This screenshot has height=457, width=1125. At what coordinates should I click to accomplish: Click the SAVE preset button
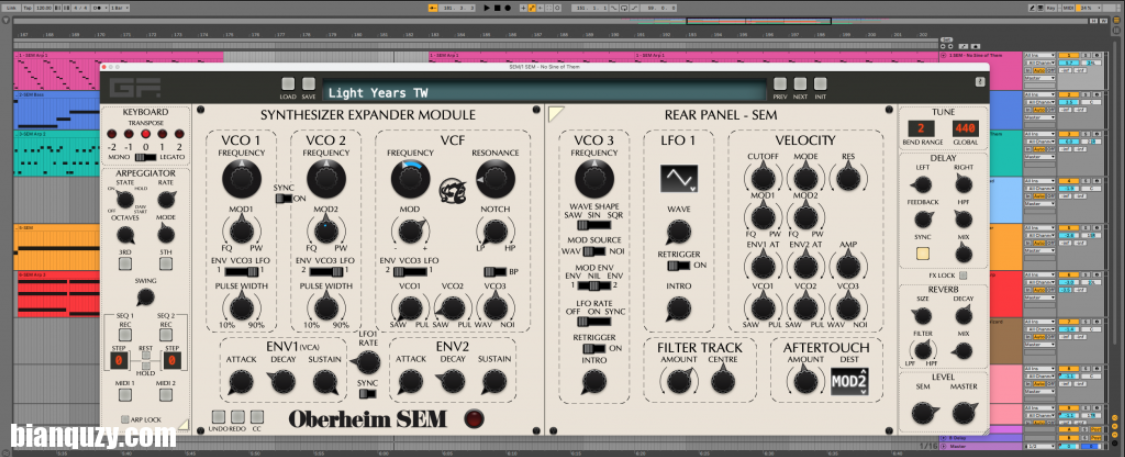click(x=309, y=84)
